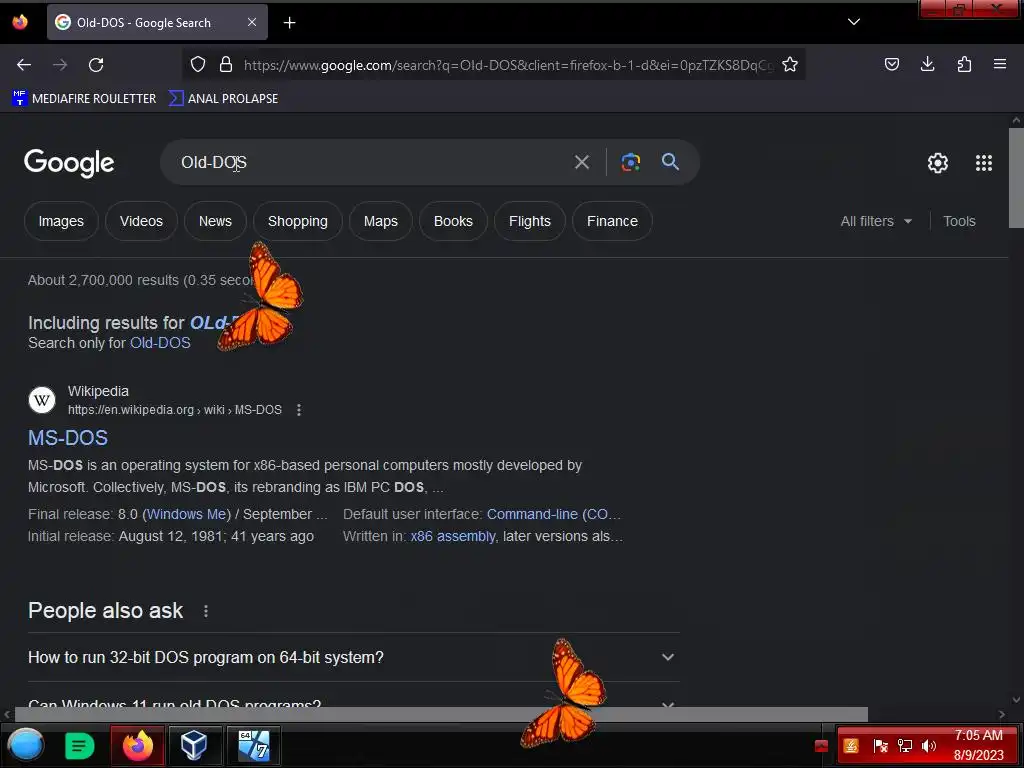
Task: Open the network icon in tray
Action: pos(904,746)
